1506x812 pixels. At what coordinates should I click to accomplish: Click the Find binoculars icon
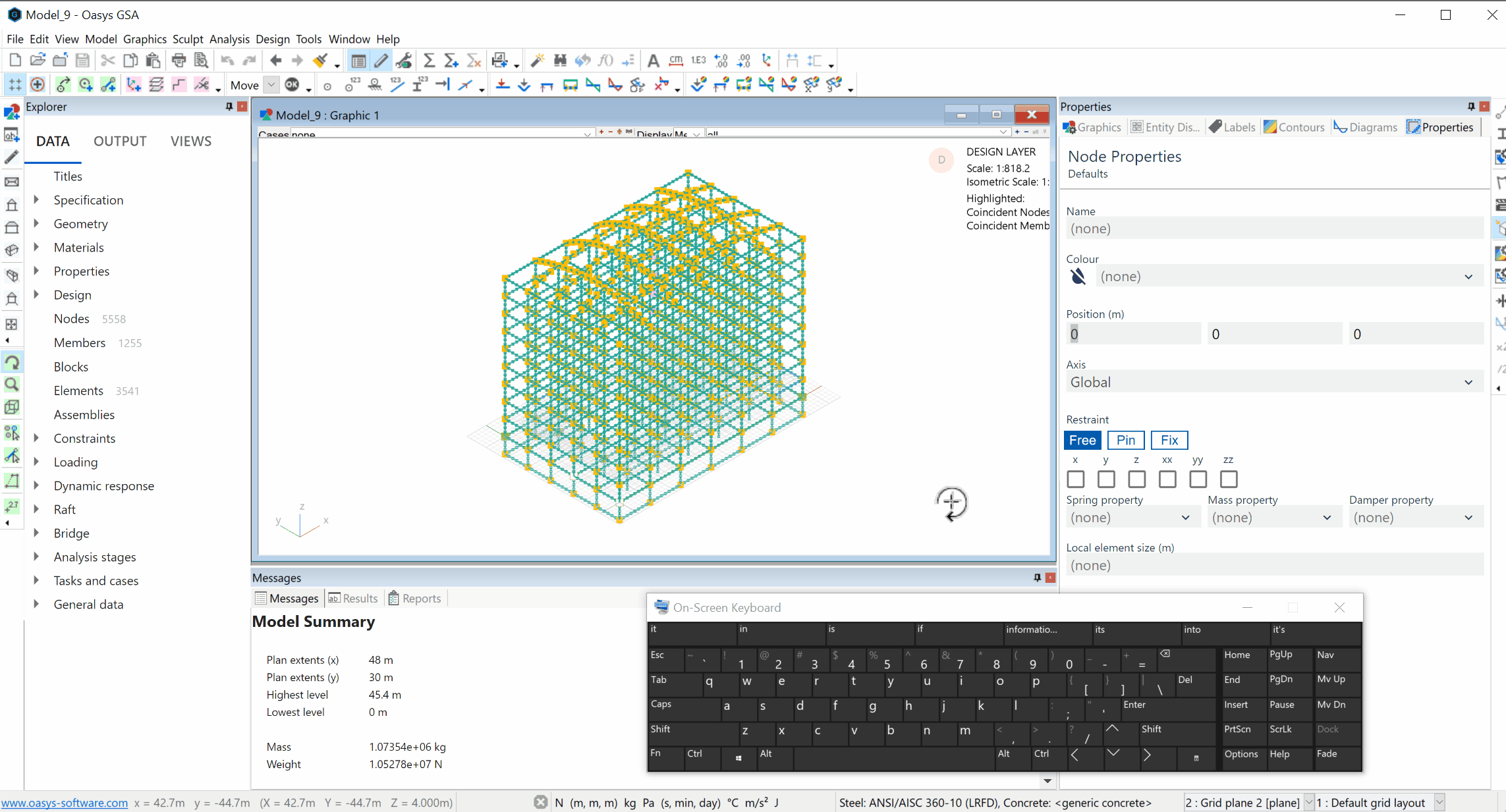point(560,61)
